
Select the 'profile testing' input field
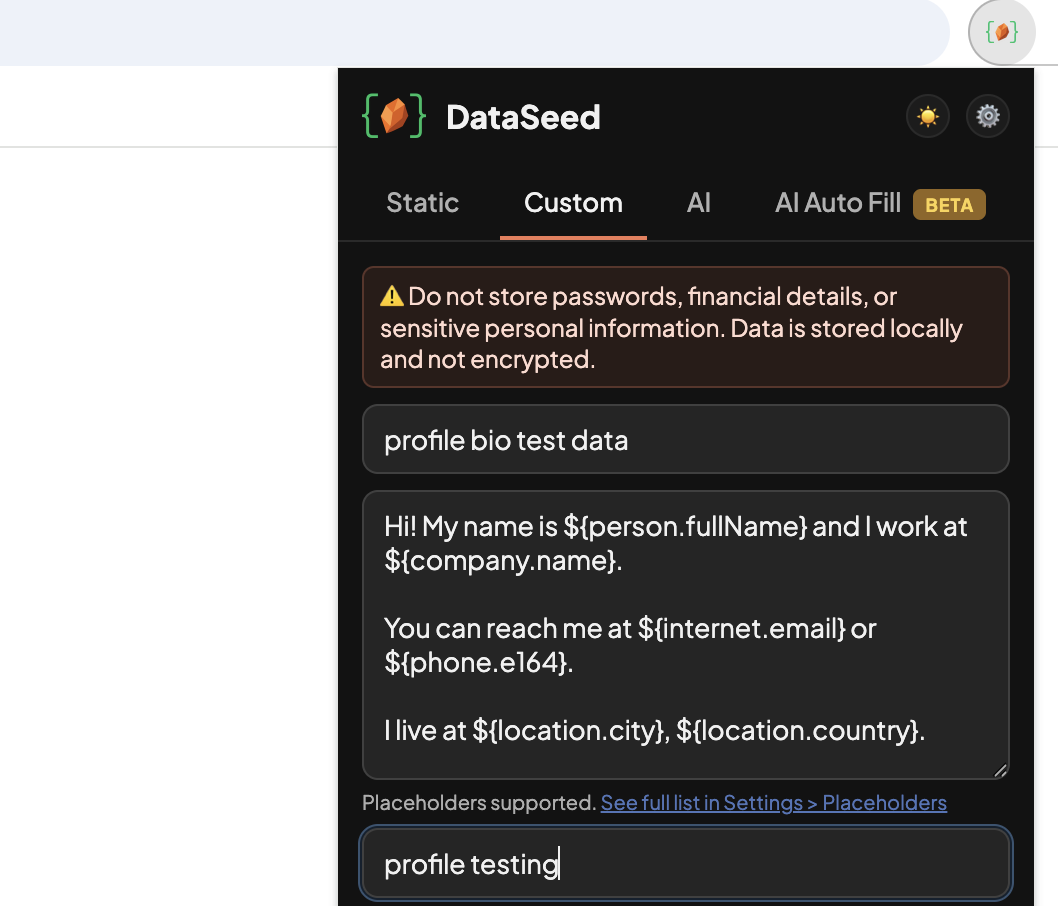(685, 863)
